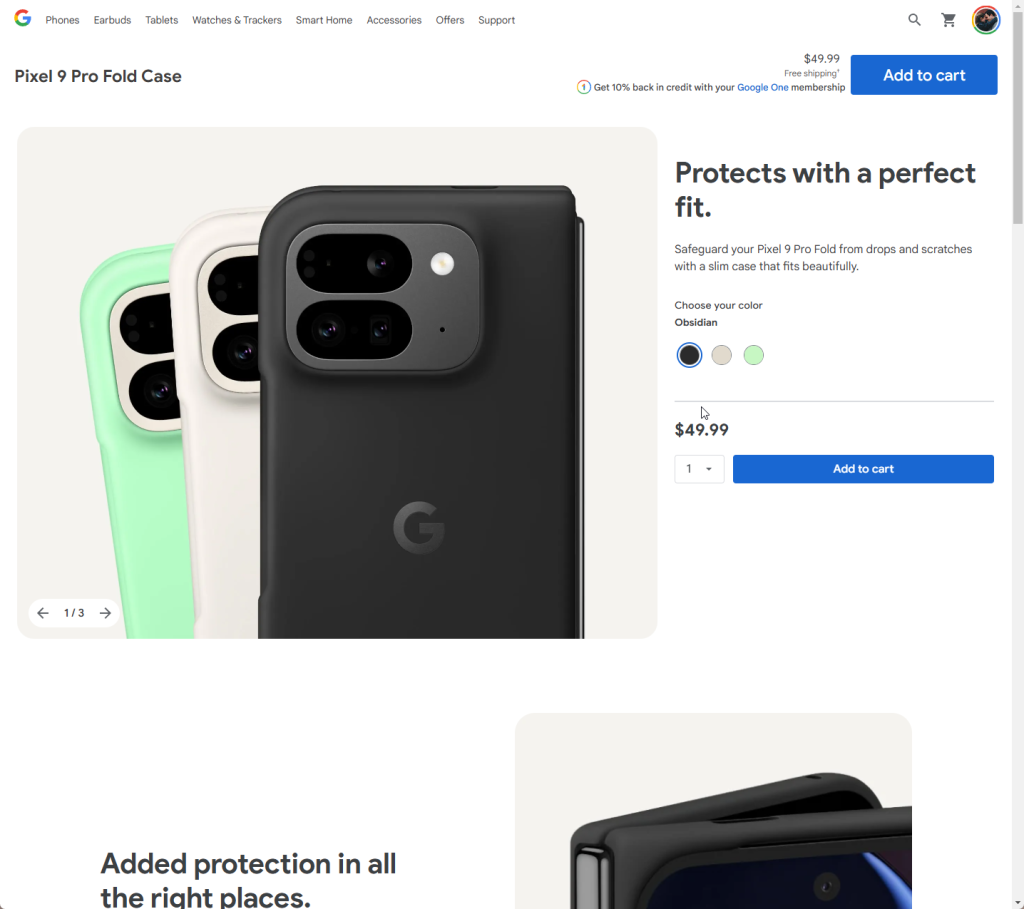This screenshot has height=909, width=1024.
Task: Show the previous product image
Action: point(43,613)
